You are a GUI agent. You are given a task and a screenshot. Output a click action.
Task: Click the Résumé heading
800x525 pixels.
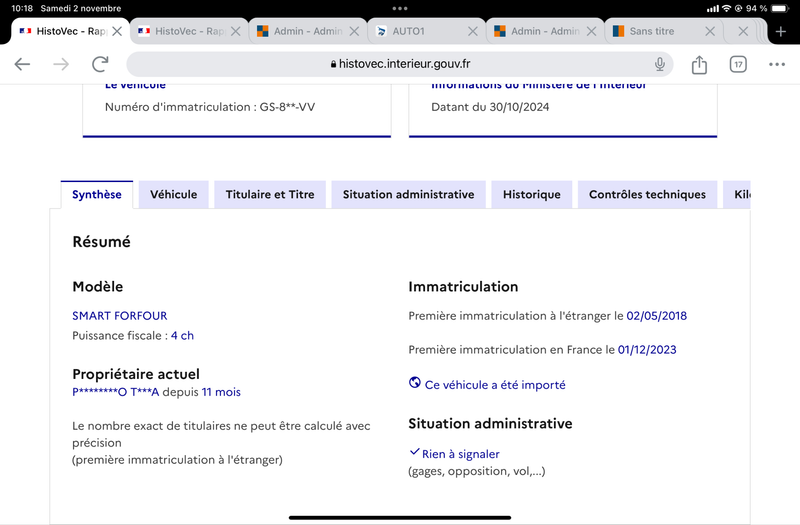[102, 242]
